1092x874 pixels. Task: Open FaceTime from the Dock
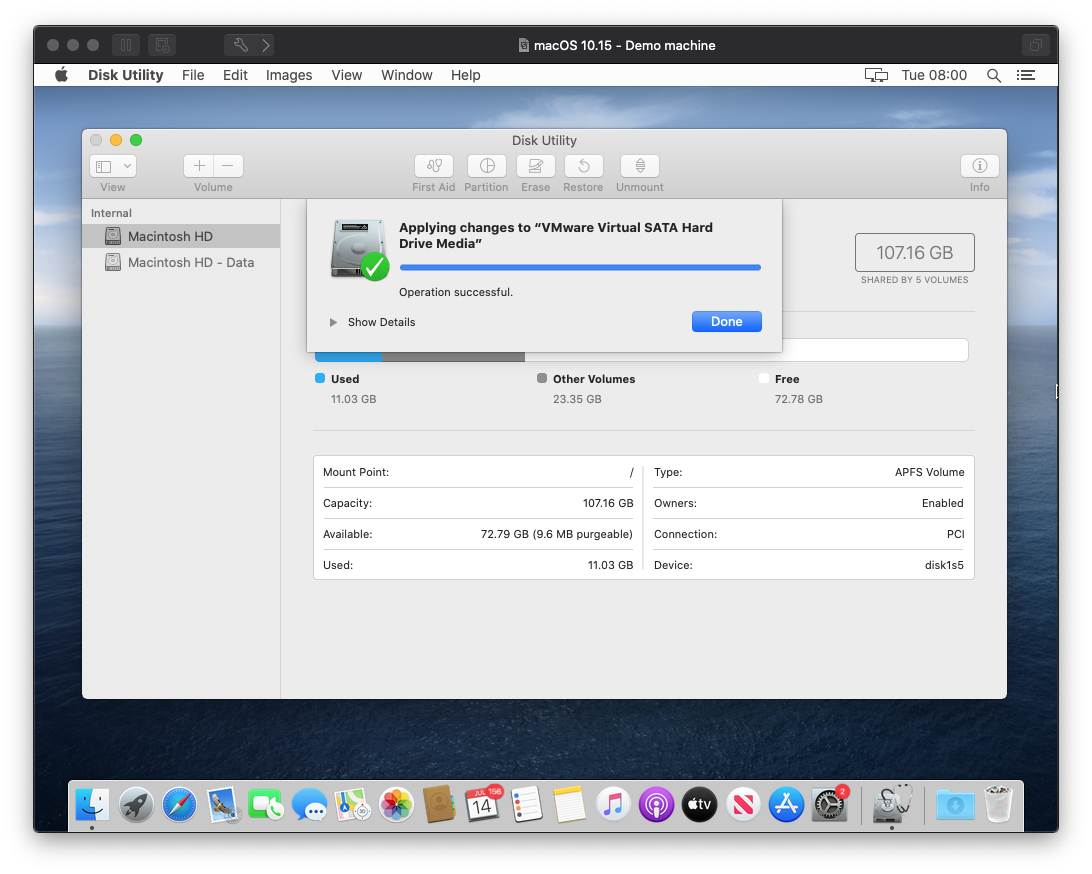[266, 805]
